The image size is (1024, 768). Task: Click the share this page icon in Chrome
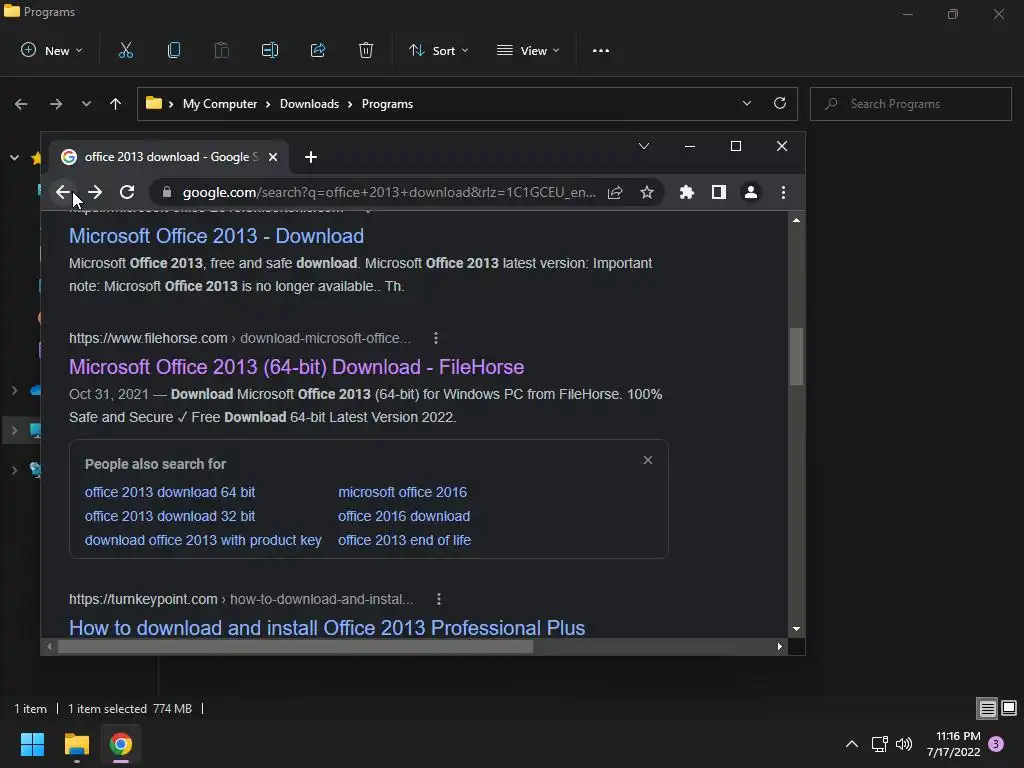pyautogui.click(x=615, y=192)
